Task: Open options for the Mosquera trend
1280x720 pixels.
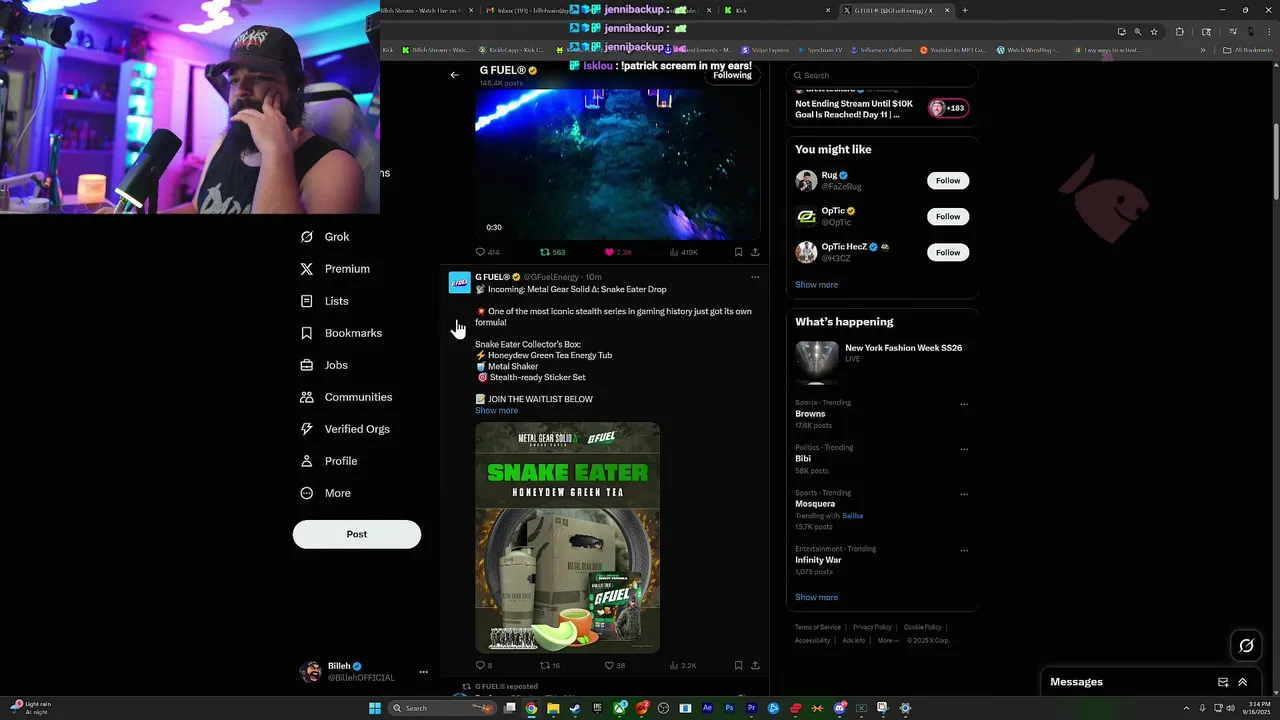Action: [x=964, y=494]
